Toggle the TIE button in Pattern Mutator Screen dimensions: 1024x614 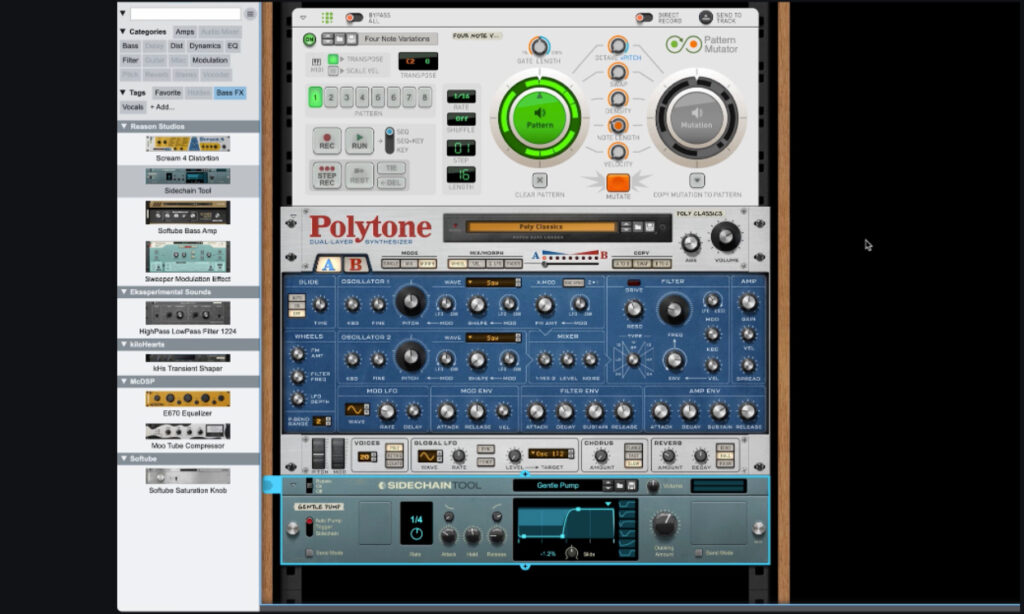click(x=391, y=169)
